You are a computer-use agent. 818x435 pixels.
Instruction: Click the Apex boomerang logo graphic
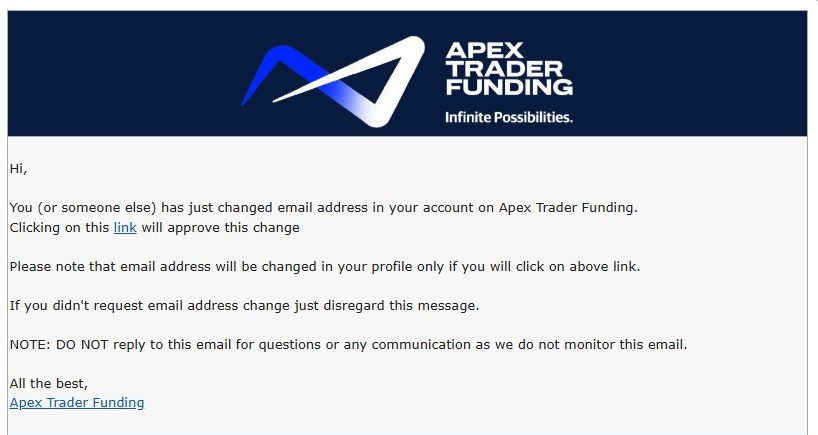pos(333,81)
